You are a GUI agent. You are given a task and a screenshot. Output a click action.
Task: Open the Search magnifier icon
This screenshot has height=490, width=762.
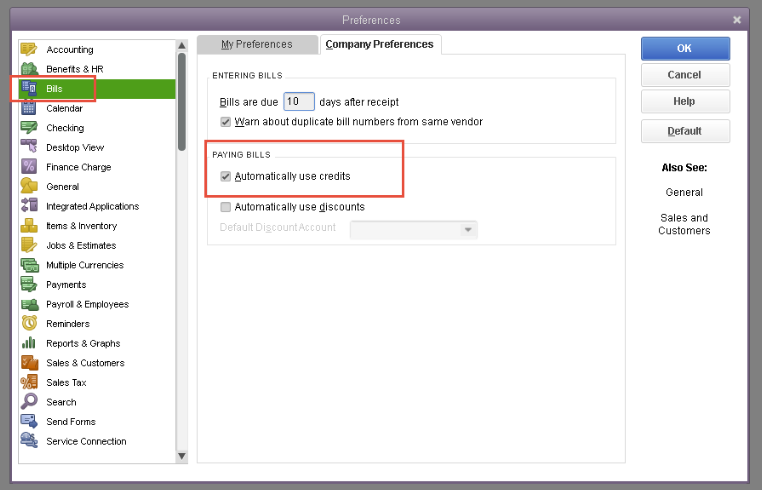(x=29, y=402)
